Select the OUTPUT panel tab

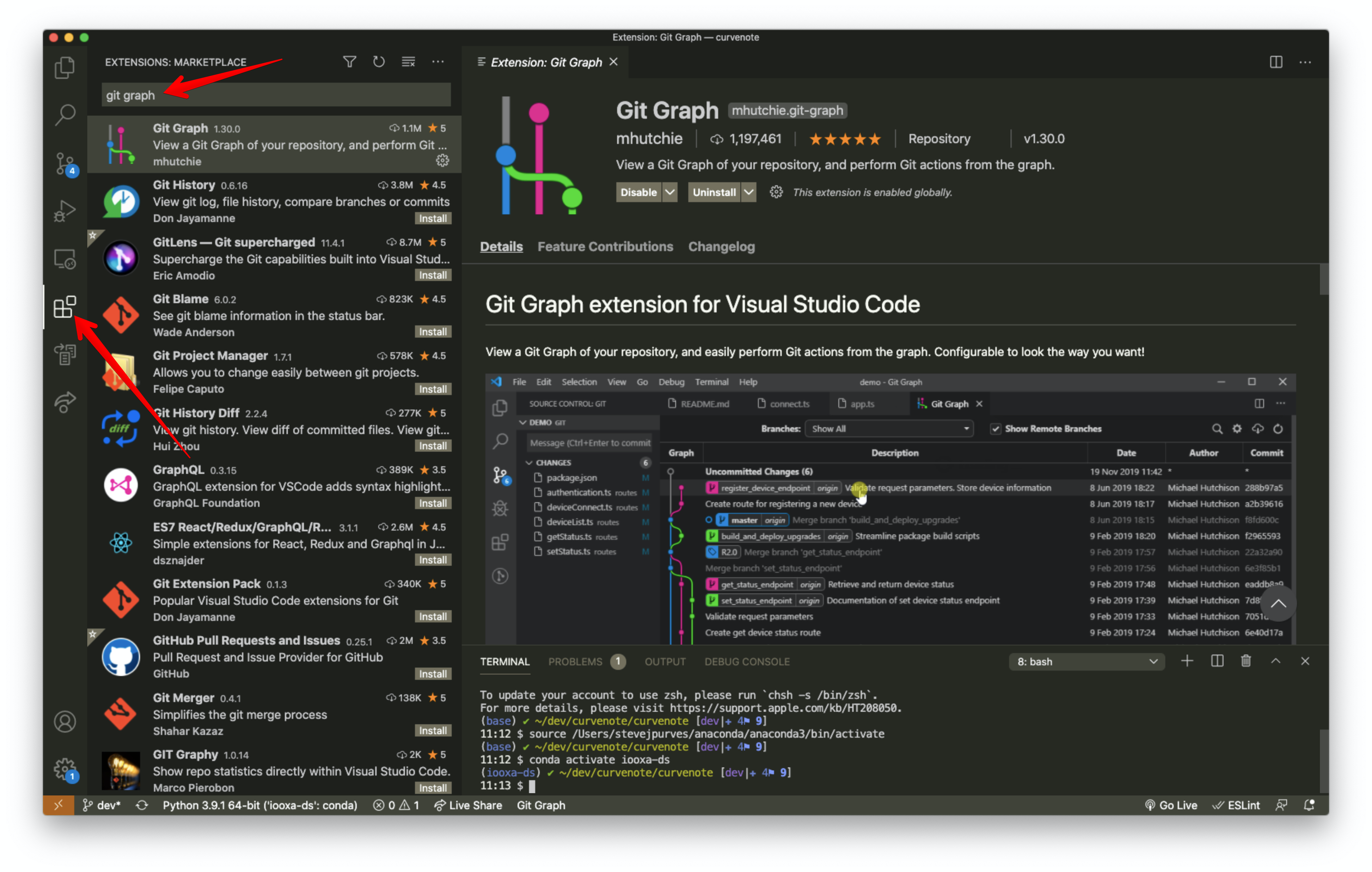[x=665, y=661]
